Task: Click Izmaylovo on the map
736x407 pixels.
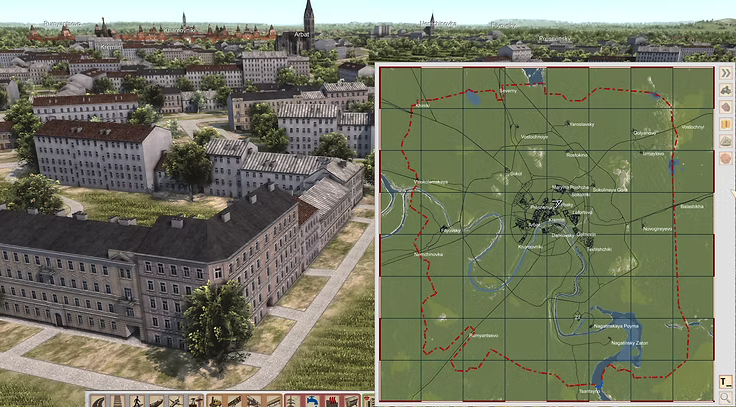Action: click(x=653, y=154)
